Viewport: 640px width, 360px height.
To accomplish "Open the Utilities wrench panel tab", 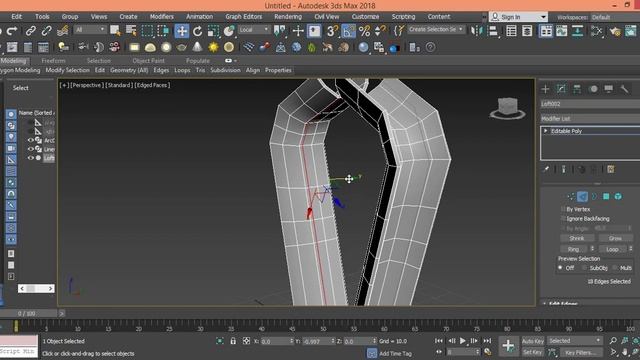I will point(624,89).
